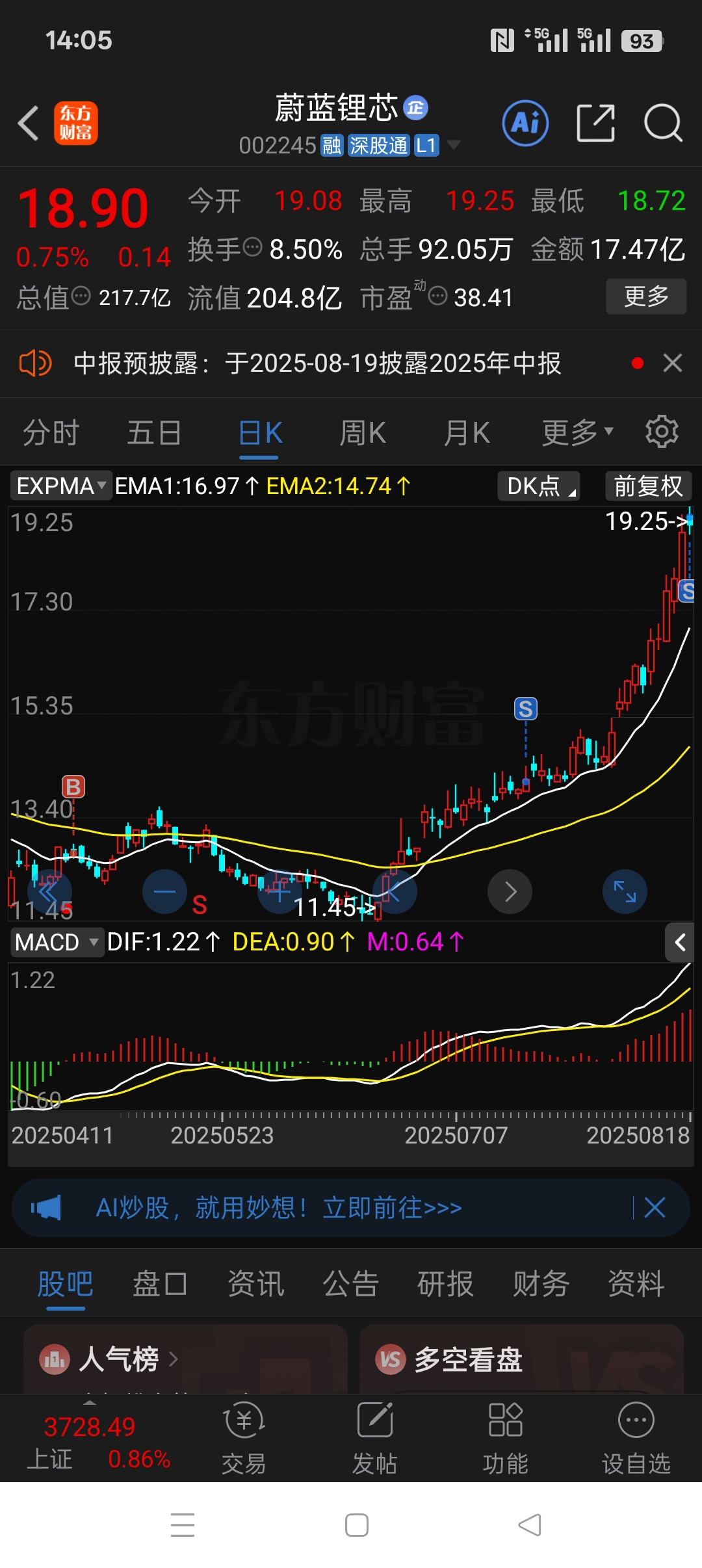Open the 功能 functions menu

tap(505, 1438)
